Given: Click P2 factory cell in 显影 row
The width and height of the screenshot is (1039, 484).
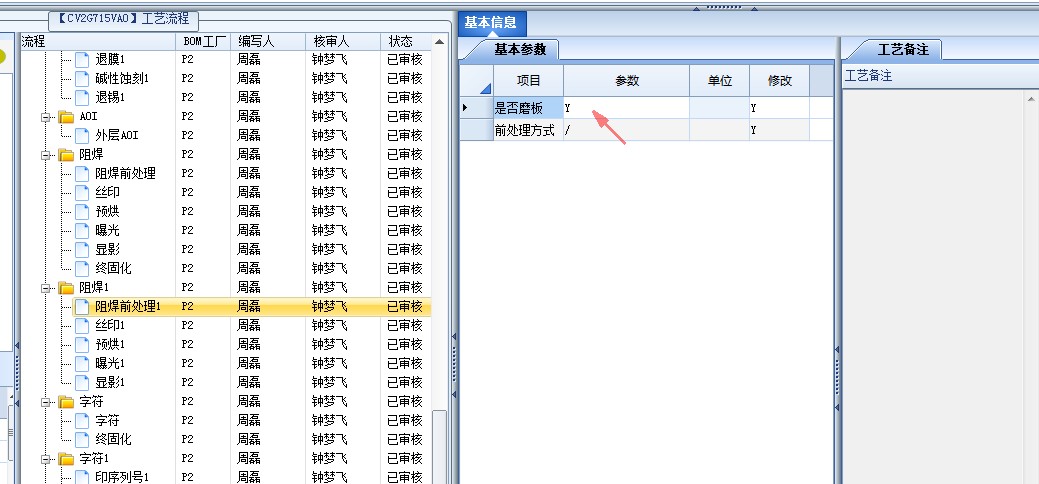Looking at the screenshot, I should click(188, 250).
